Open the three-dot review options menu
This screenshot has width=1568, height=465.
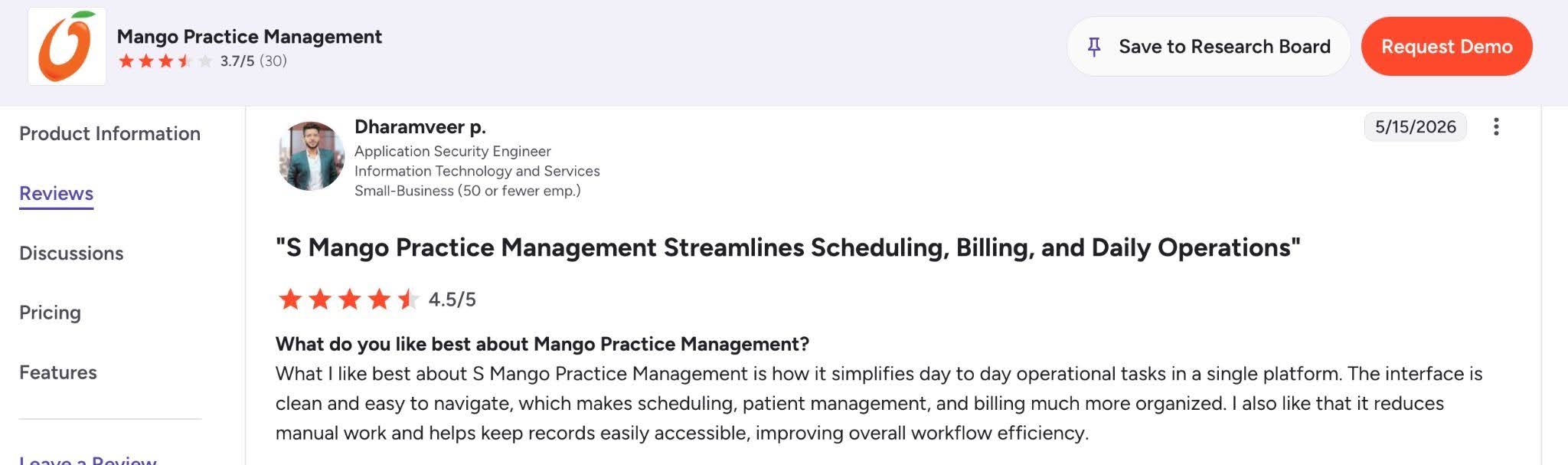coord(1496,126)
